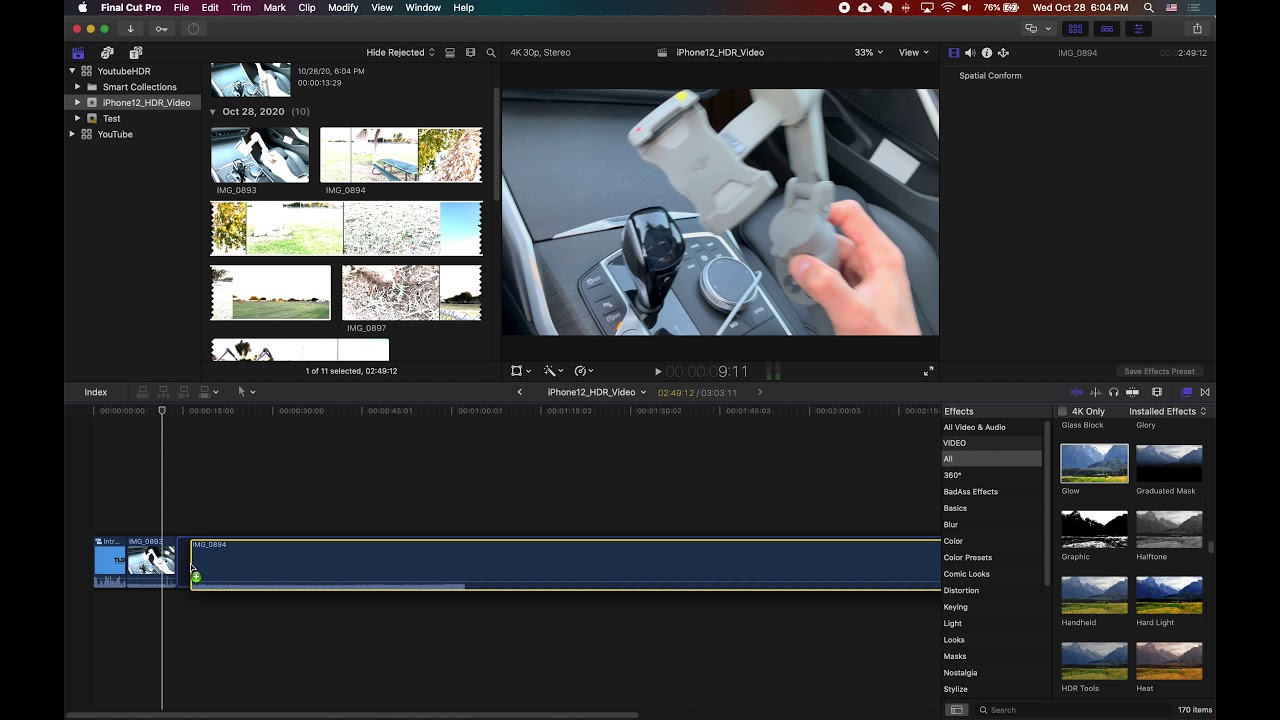Toggle timeline snapping
1280x720 pixels.
point(1132,392)
